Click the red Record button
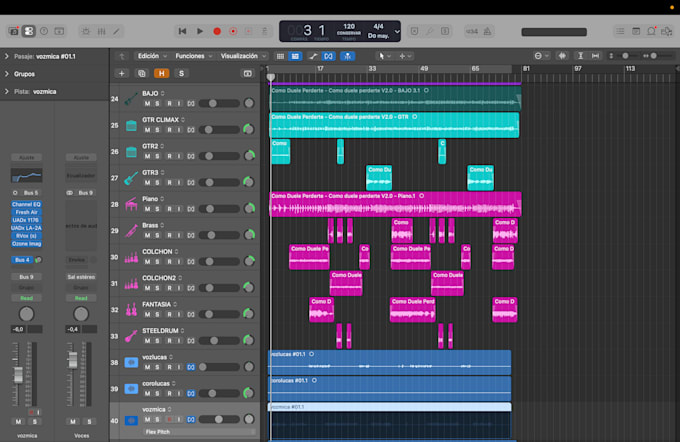680x442 pixels. [x=217, y=31]
